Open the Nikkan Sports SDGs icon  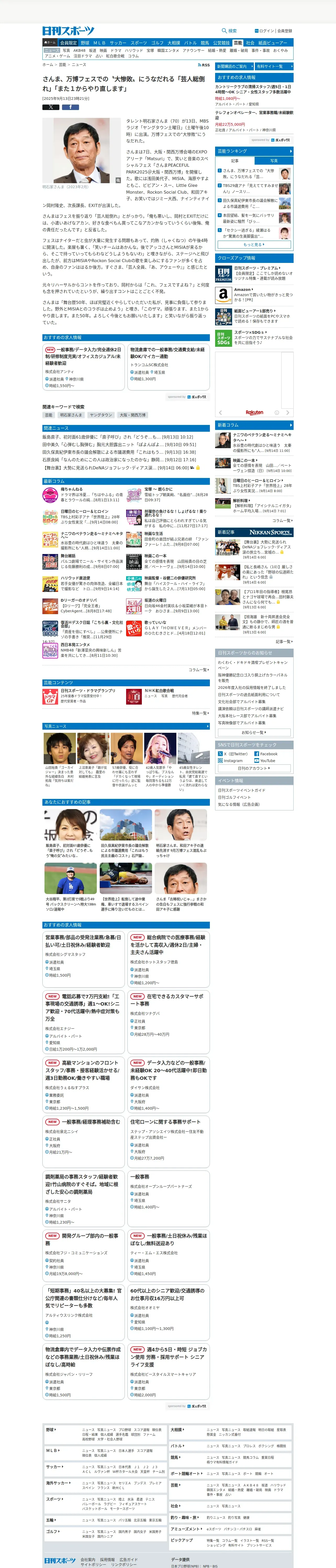[223, 338]
